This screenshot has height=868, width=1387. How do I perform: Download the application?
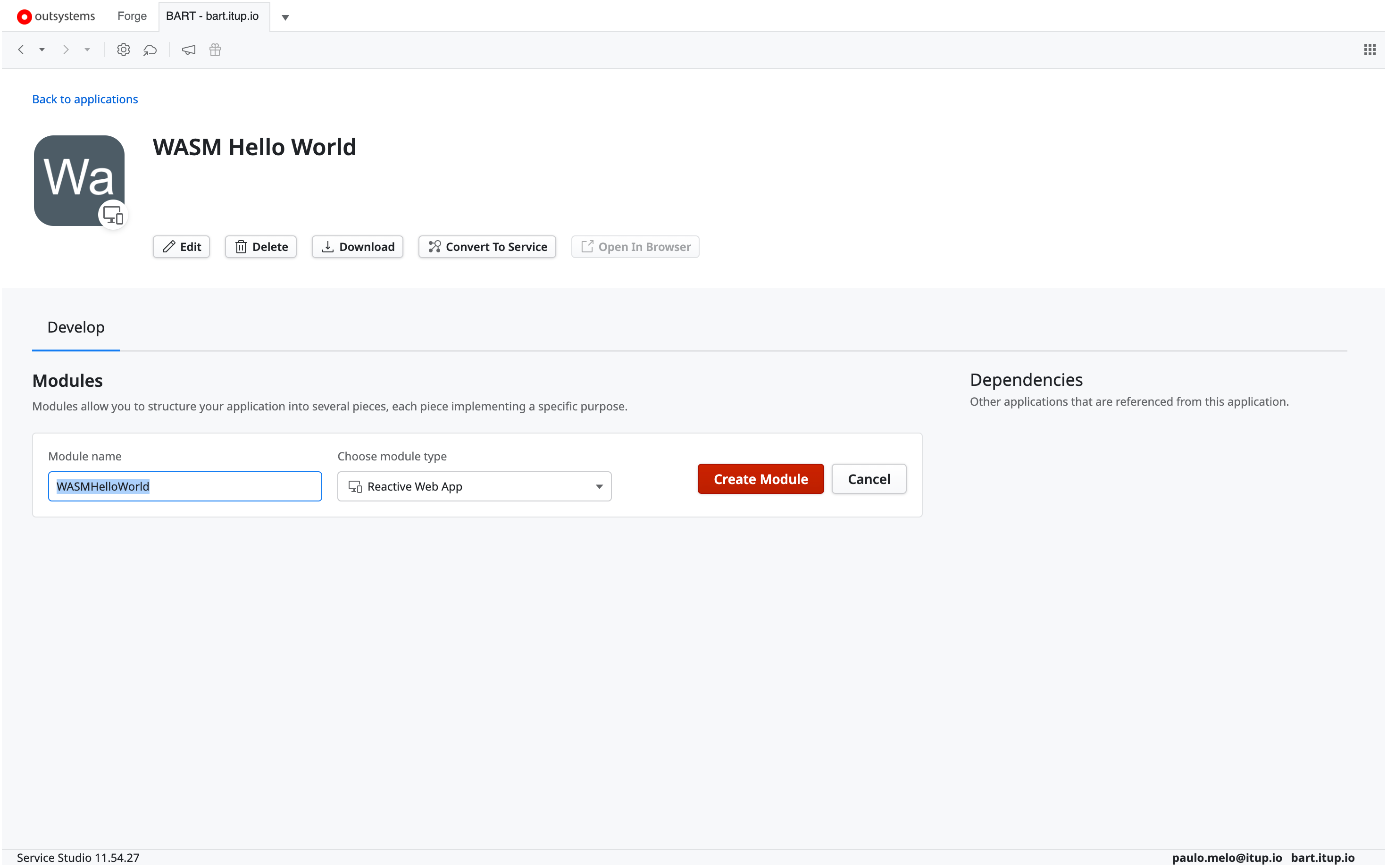coord(358,247)
